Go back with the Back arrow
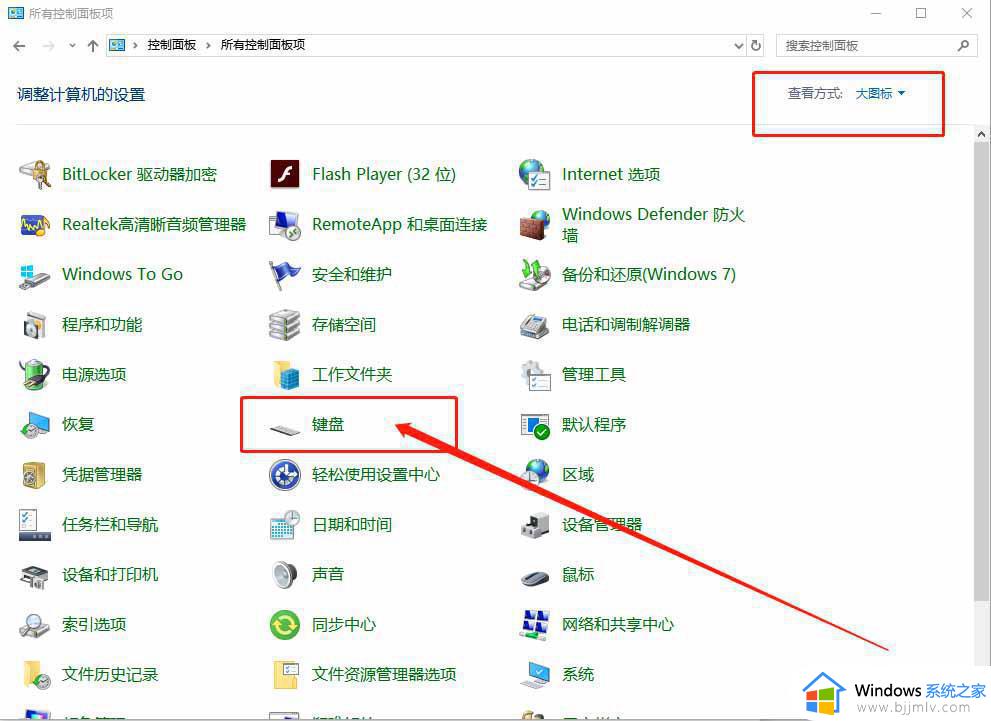991x721 pixels. point(20,45)
